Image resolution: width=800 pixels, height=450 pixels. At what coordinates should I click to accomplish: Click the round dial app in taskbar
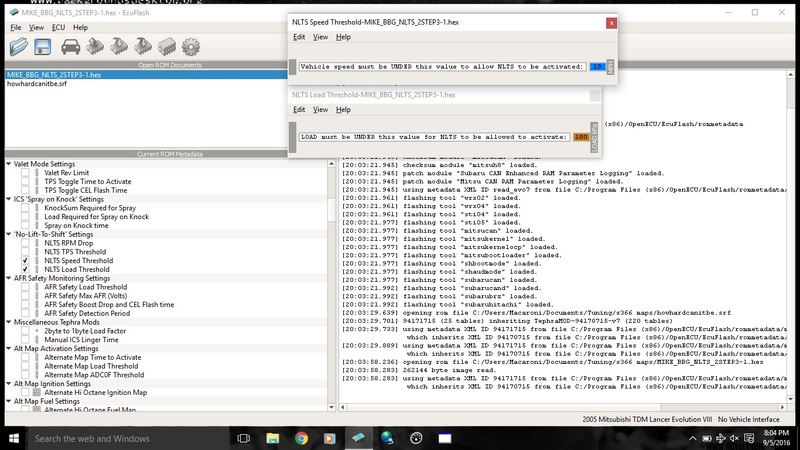416,438
